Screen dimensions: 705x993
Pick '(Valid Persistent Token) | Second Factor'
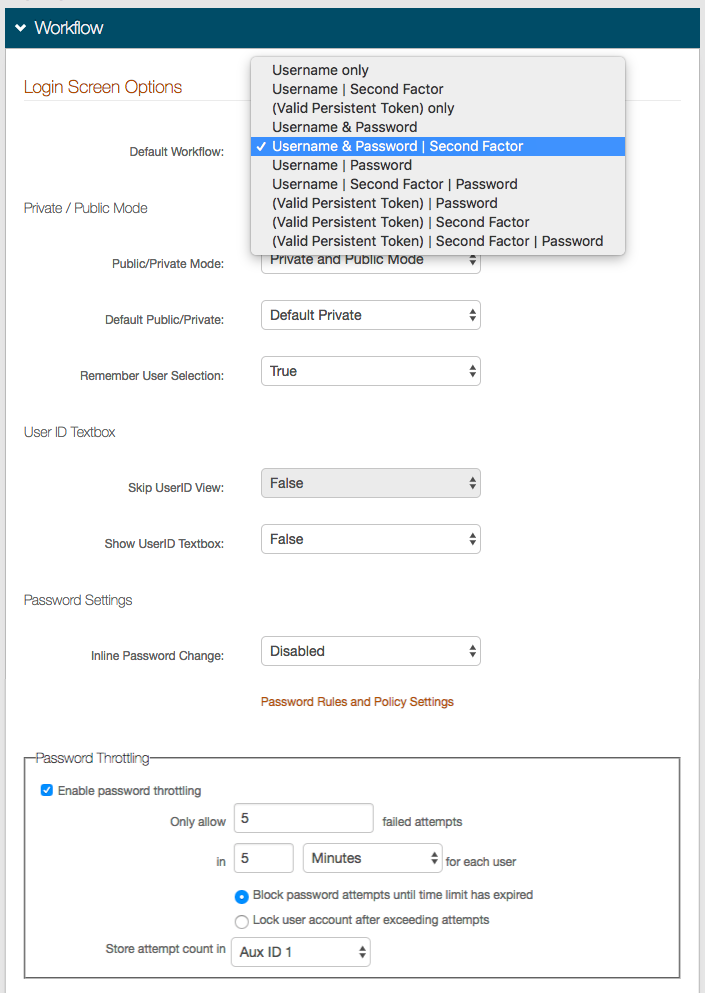(400, 222)
